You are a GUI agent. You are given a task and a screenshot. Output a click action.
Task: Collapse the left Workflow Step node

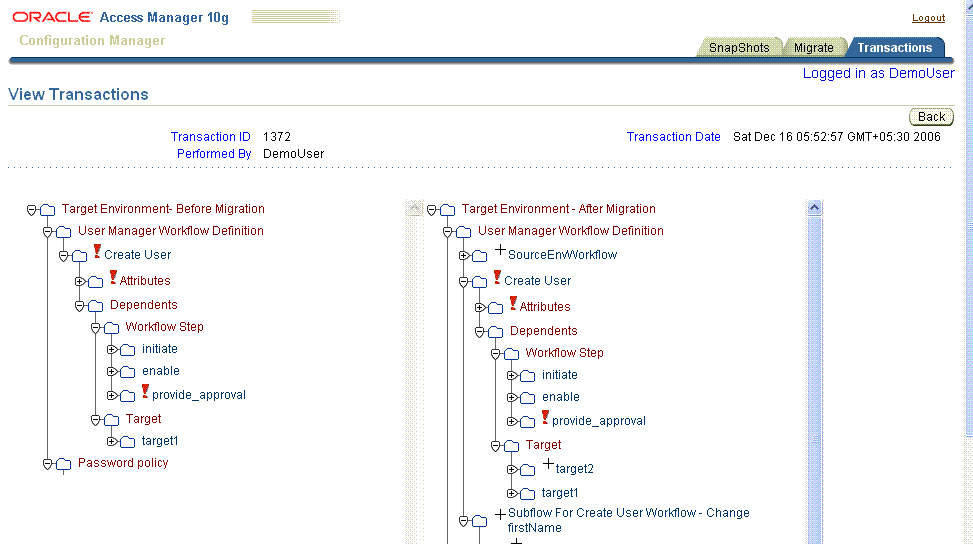[x=96, y=328]
